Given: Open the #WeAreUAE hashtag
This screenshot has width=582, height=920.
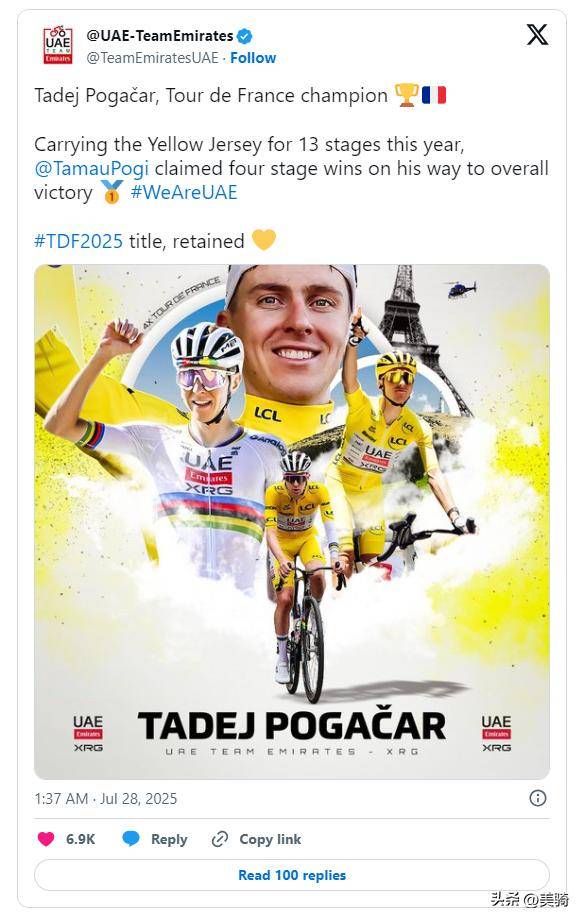Looking at the screenshot, I should (184, 192).
